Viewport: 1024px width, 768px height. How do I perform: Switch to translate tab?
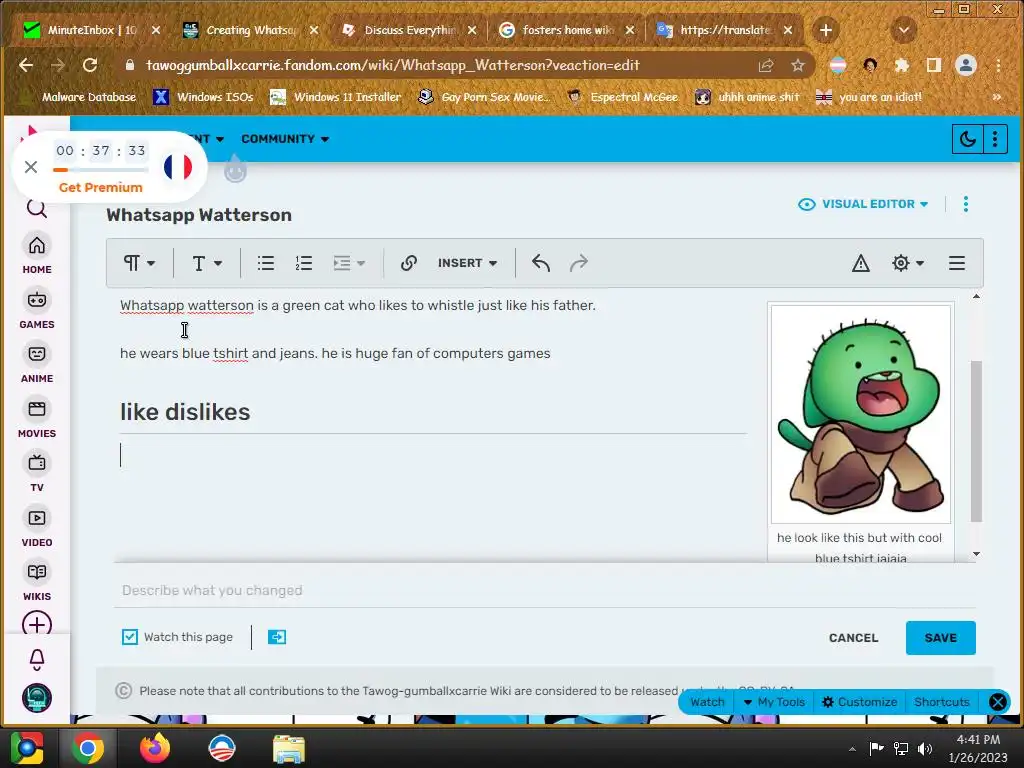point(725,30)
